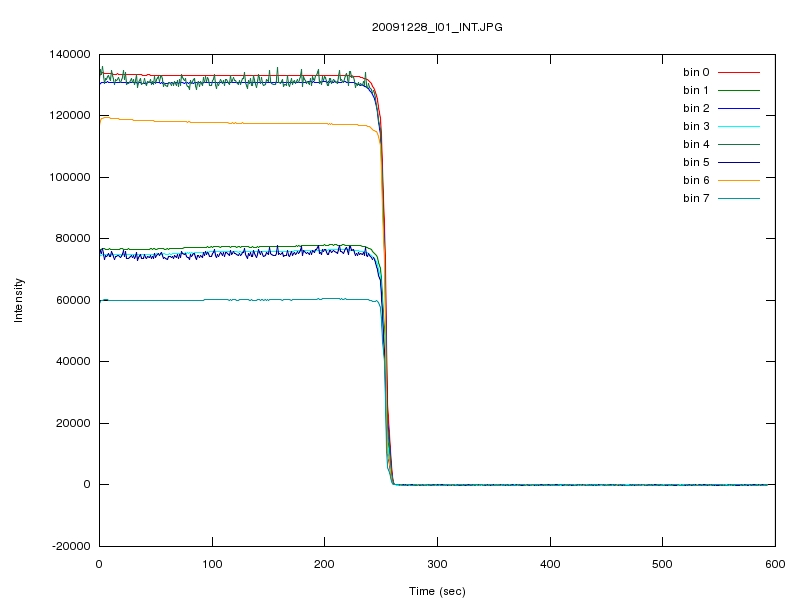This screenshot has width=800, height=600.
Task: Click the orange bin 6 legend line sample
Action: (x=739, y=180)
